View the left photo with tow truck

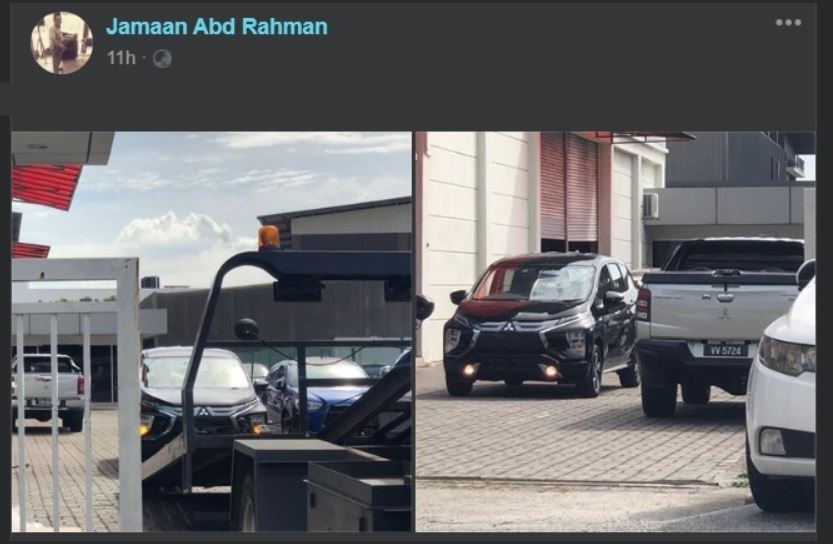(212, 332)
